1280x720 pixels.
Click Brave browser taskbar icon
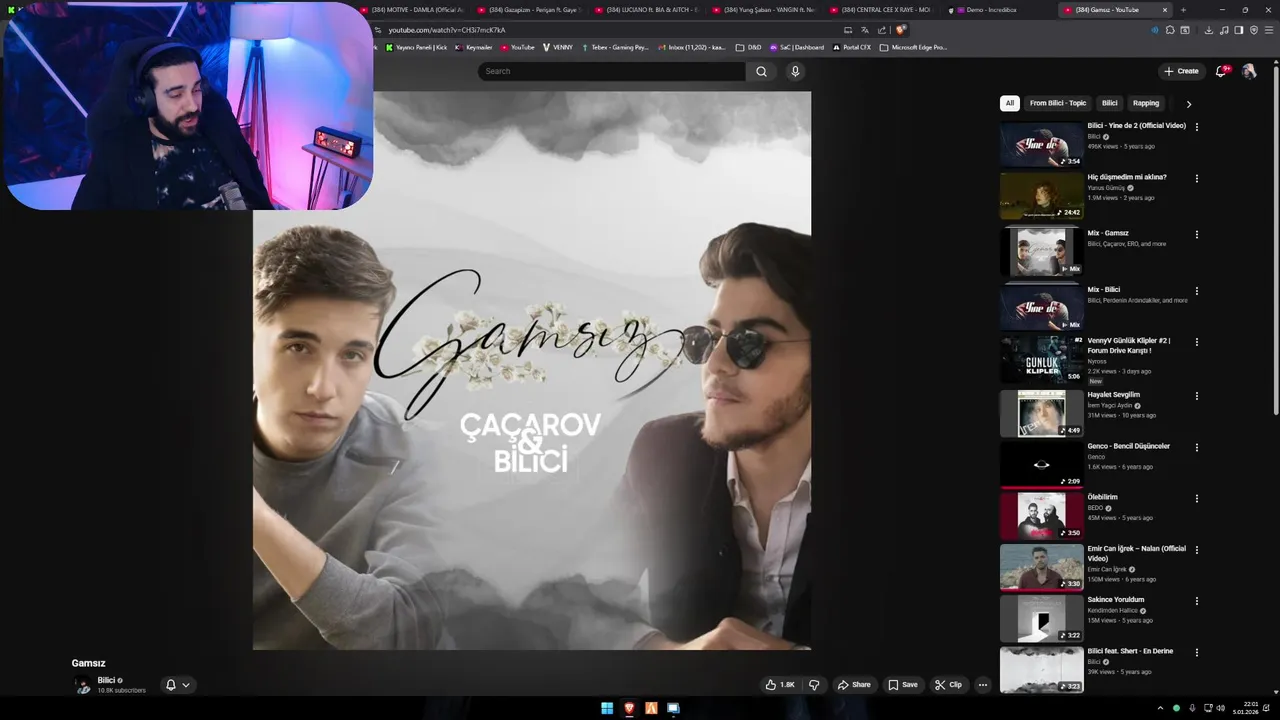click(630, 708)
